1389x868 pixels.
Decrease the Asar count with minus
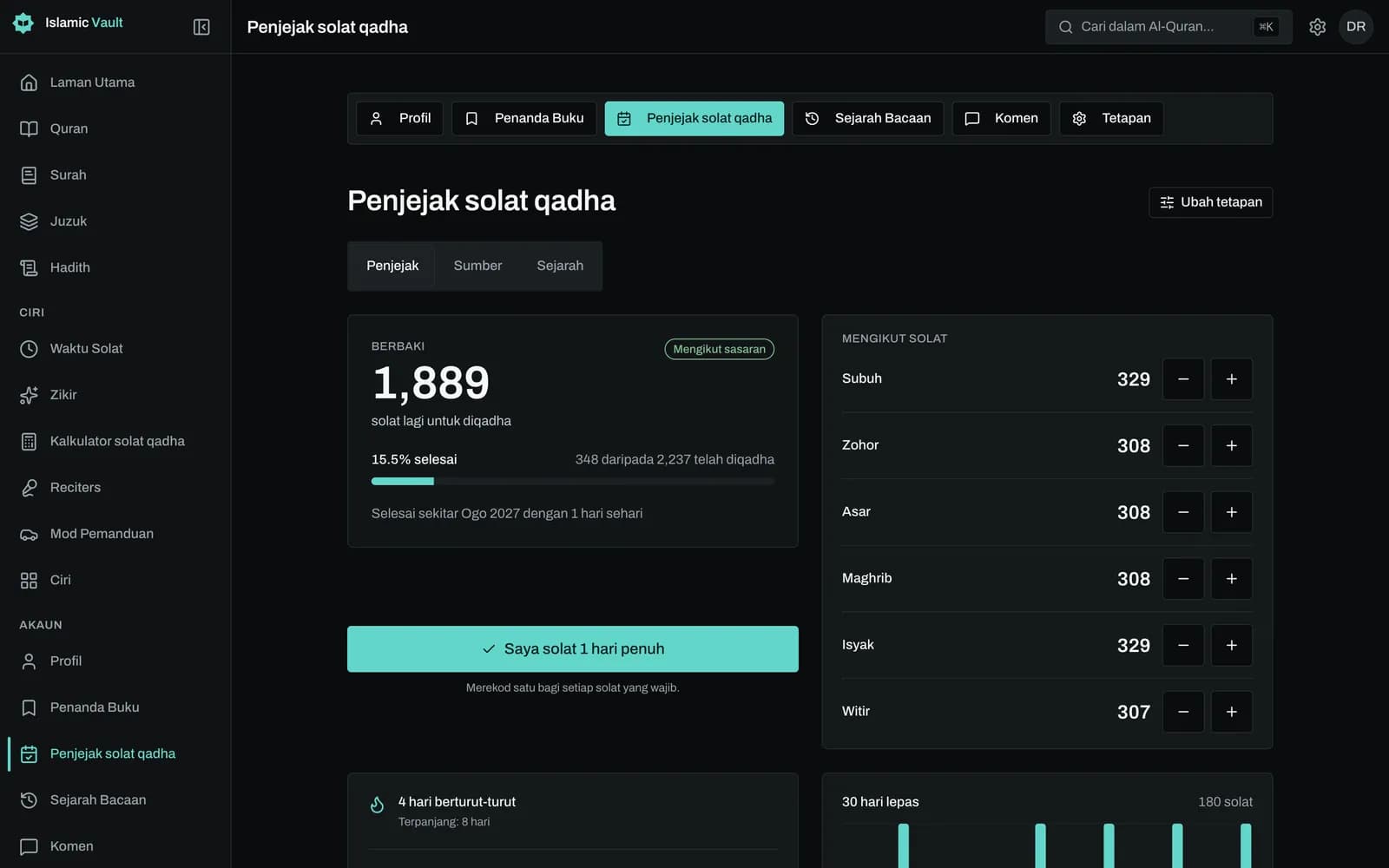[x=1183, y=512]
